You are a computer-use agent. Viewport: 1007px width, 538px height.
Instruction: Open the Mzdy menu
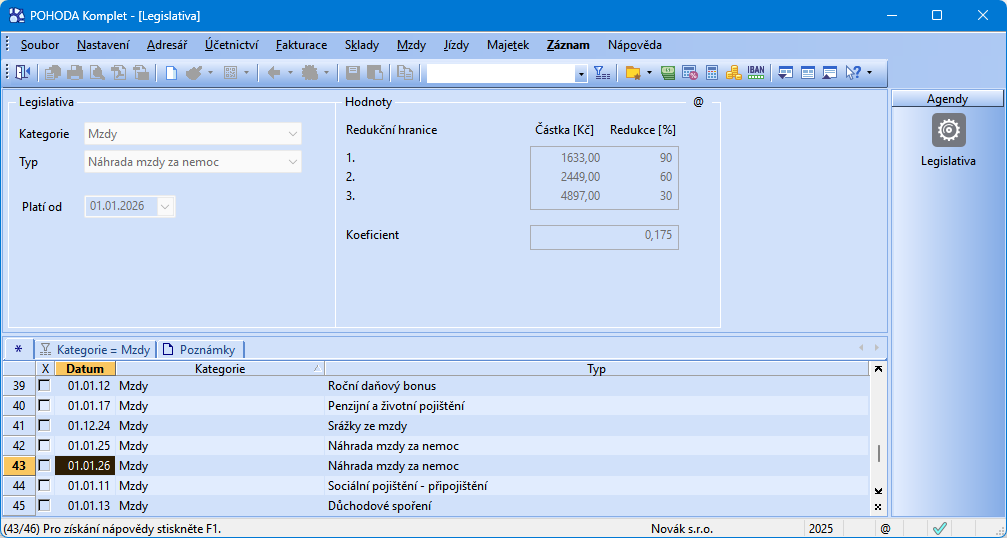[x=411, y=45]
